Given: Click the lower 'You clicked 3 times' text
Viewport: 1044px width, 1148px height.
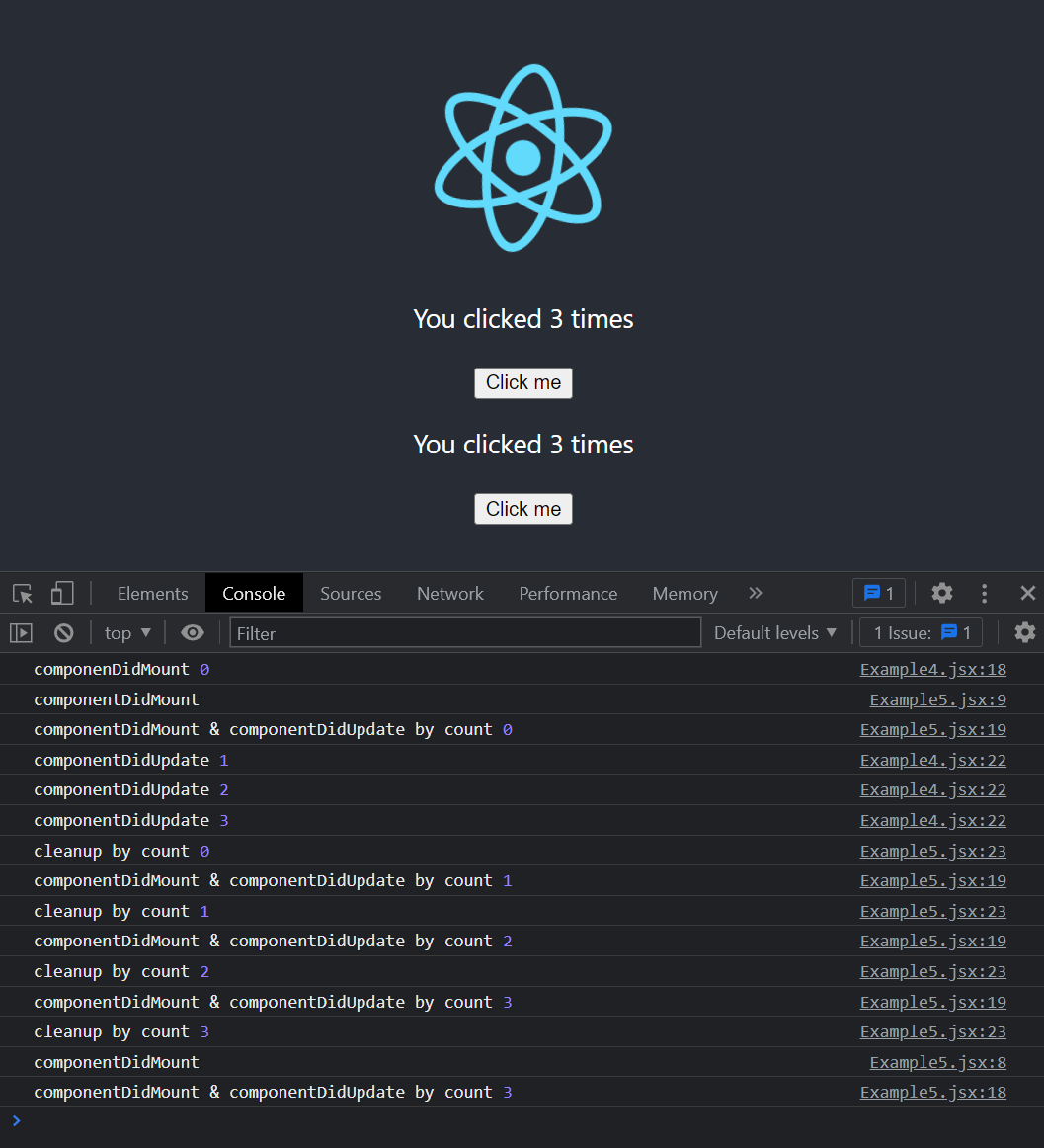Looking at the screenshot, I should point(522,445).
